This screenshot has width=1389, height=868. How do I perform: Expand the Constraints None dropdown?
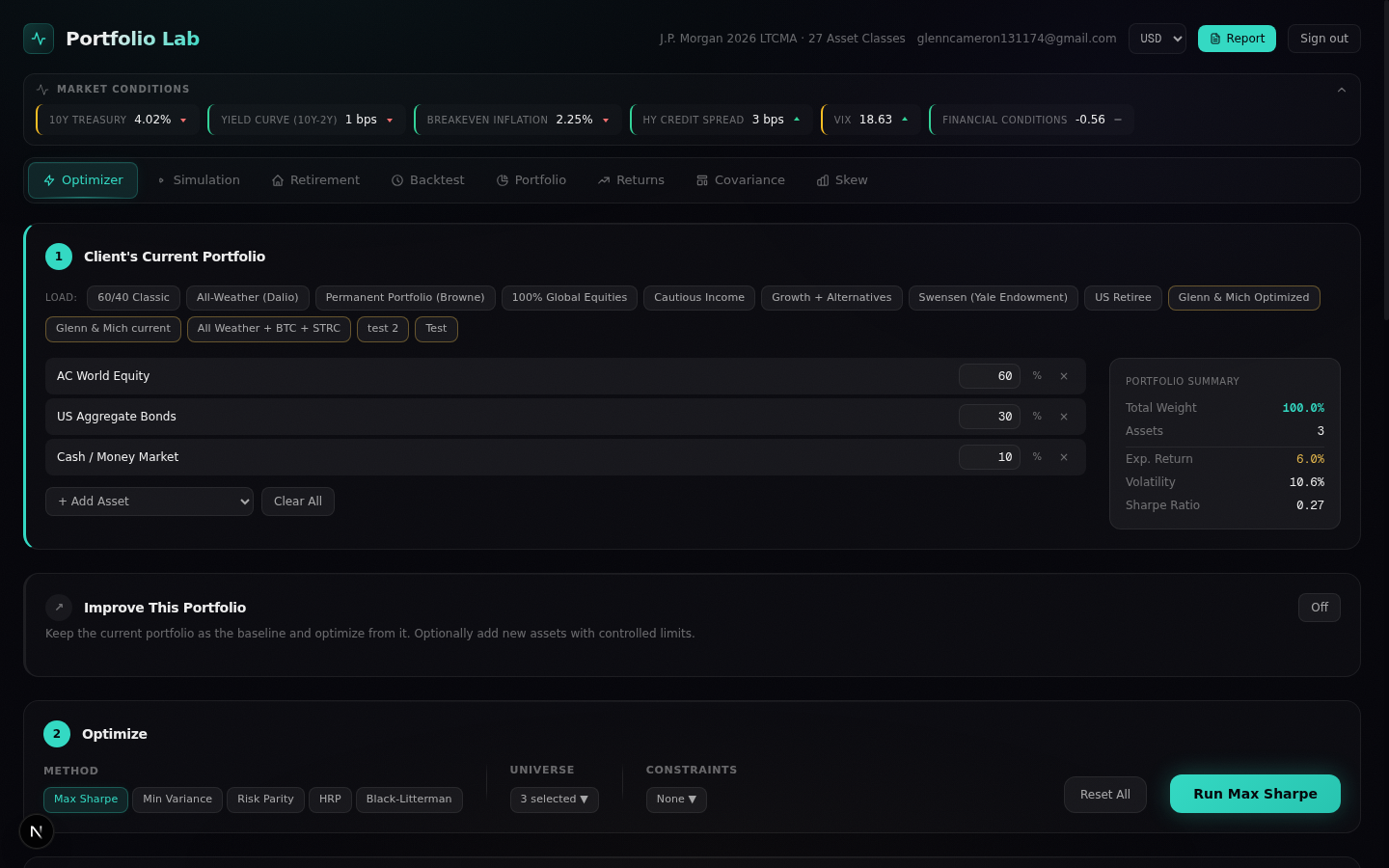pos(675,799)
